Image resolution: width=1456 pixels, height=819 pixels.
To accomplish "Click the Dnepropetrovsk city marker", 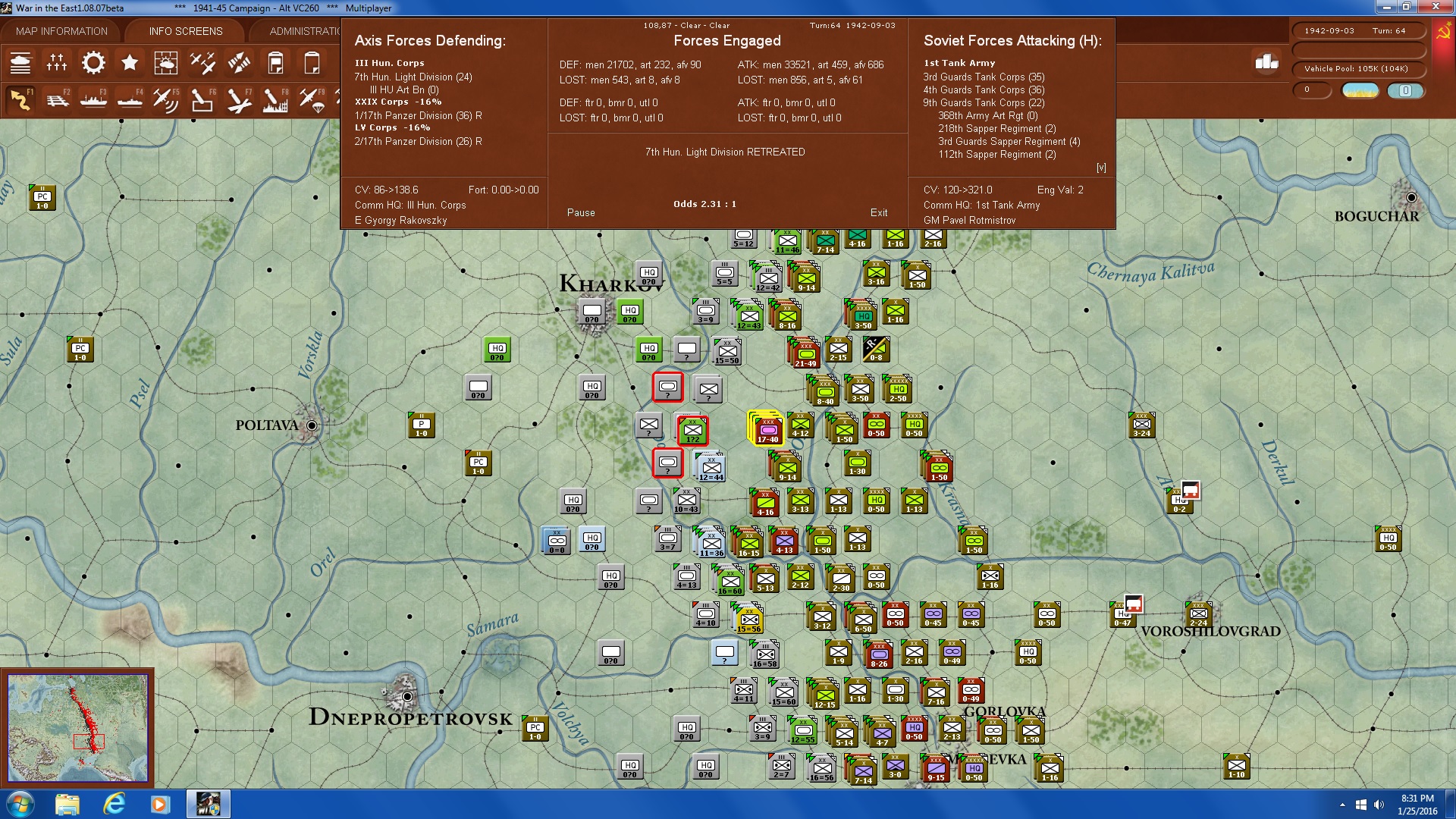I will tap(407, 696).
